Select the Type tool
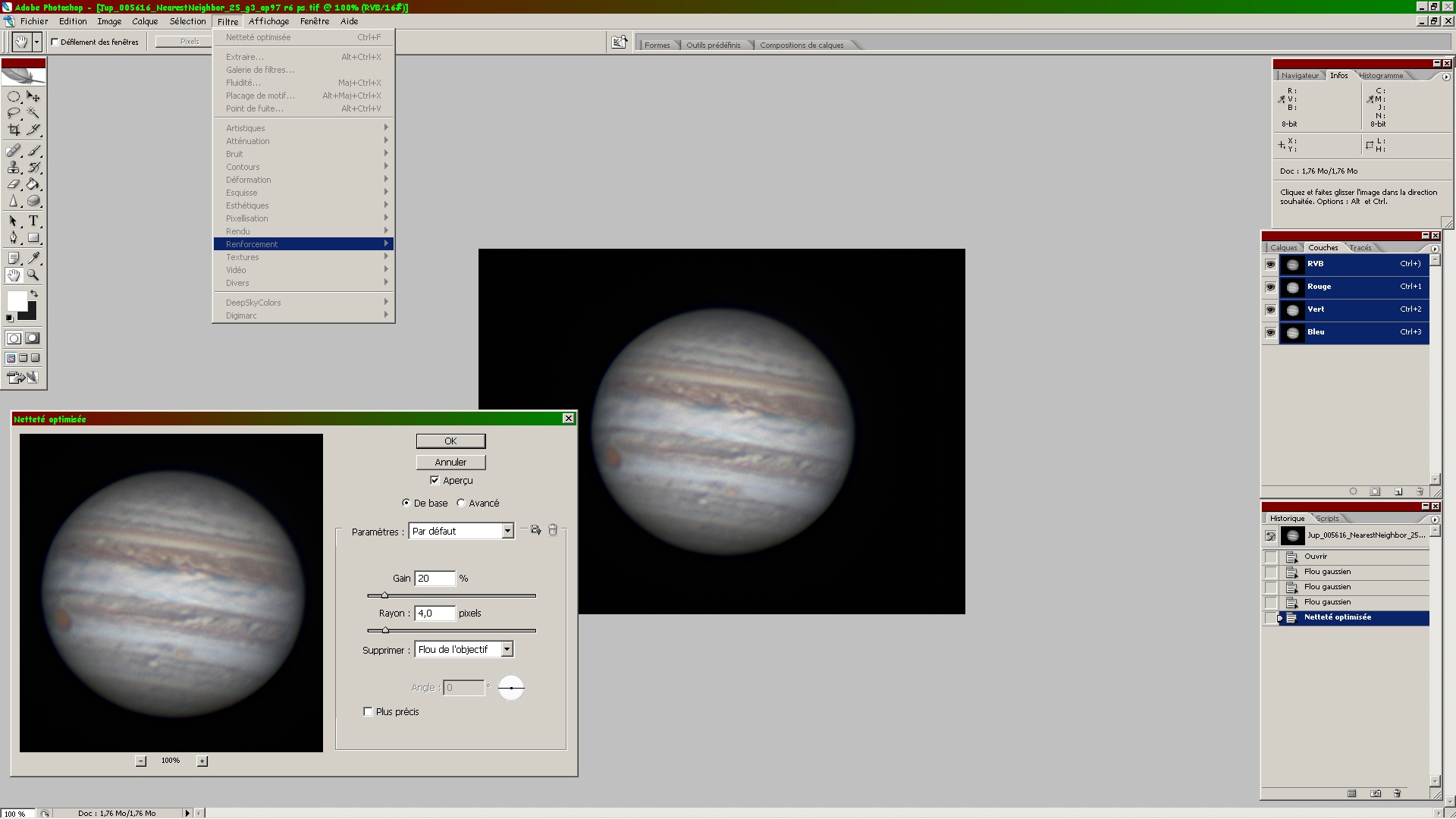 click(x=33, y=221)
